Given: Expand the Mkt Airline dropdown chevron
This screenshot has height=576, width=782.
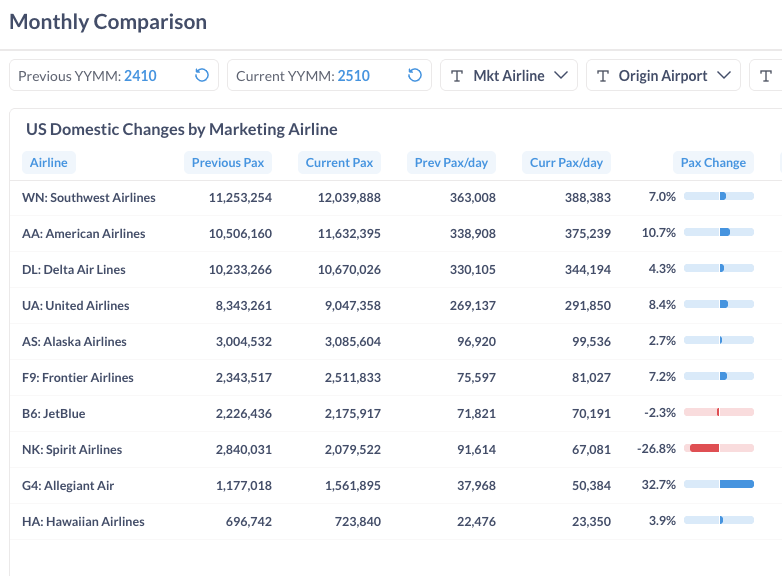Looking at the screenshot, I should (x=560, y=76).
